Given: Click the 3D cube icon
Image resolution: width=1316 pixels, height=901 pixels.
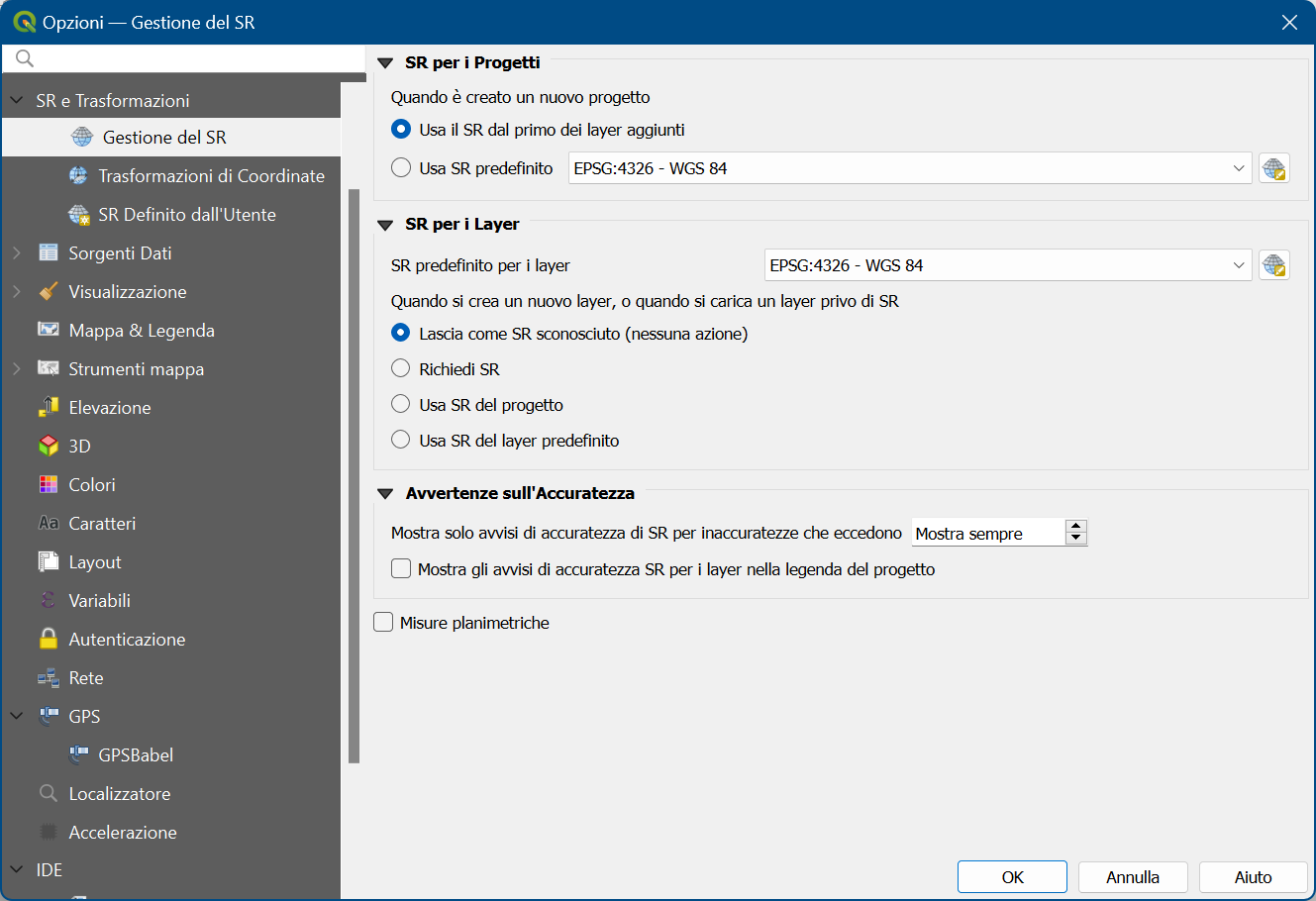Looking at the screenshot, I should tap(49, 446).
